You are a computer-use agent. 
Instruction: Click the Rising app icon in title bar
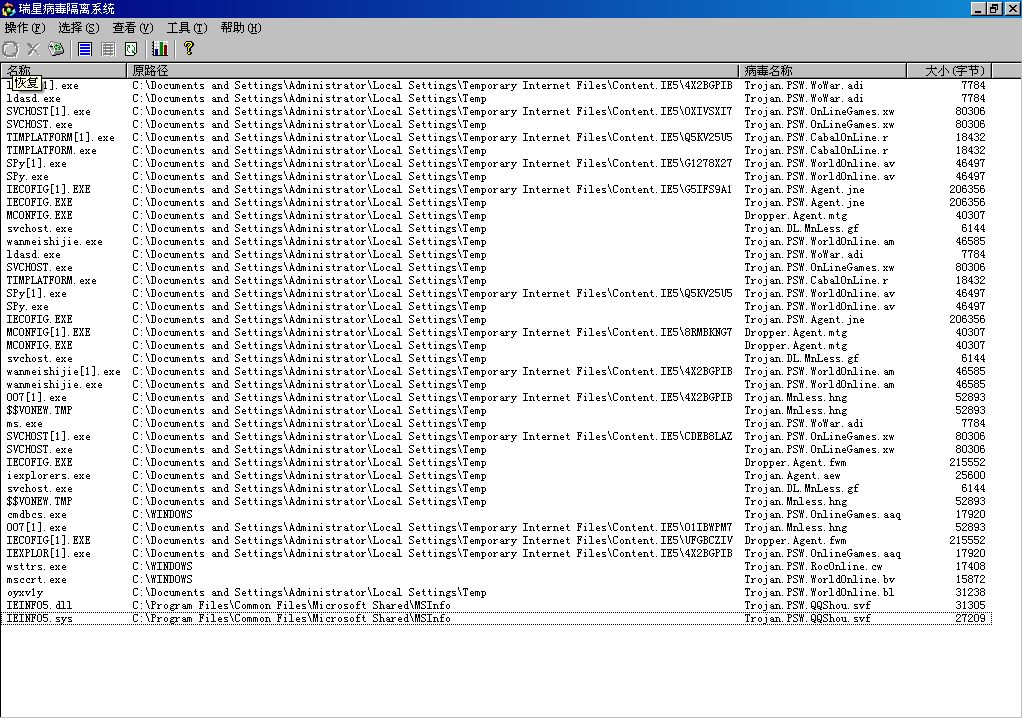pos(8,8)
